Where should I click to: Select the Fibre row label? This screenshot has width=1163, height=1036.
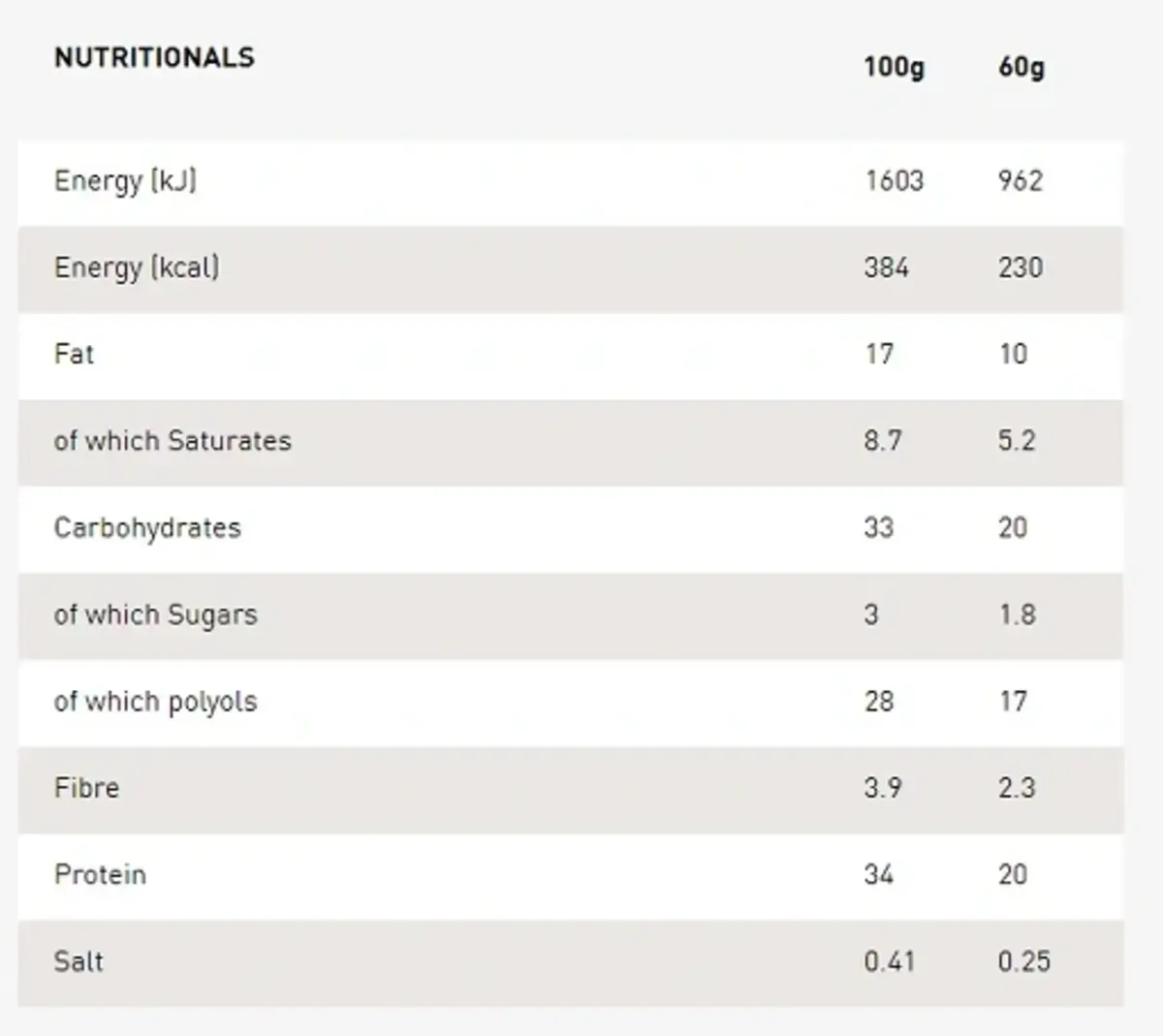click(x=86, y=788)
